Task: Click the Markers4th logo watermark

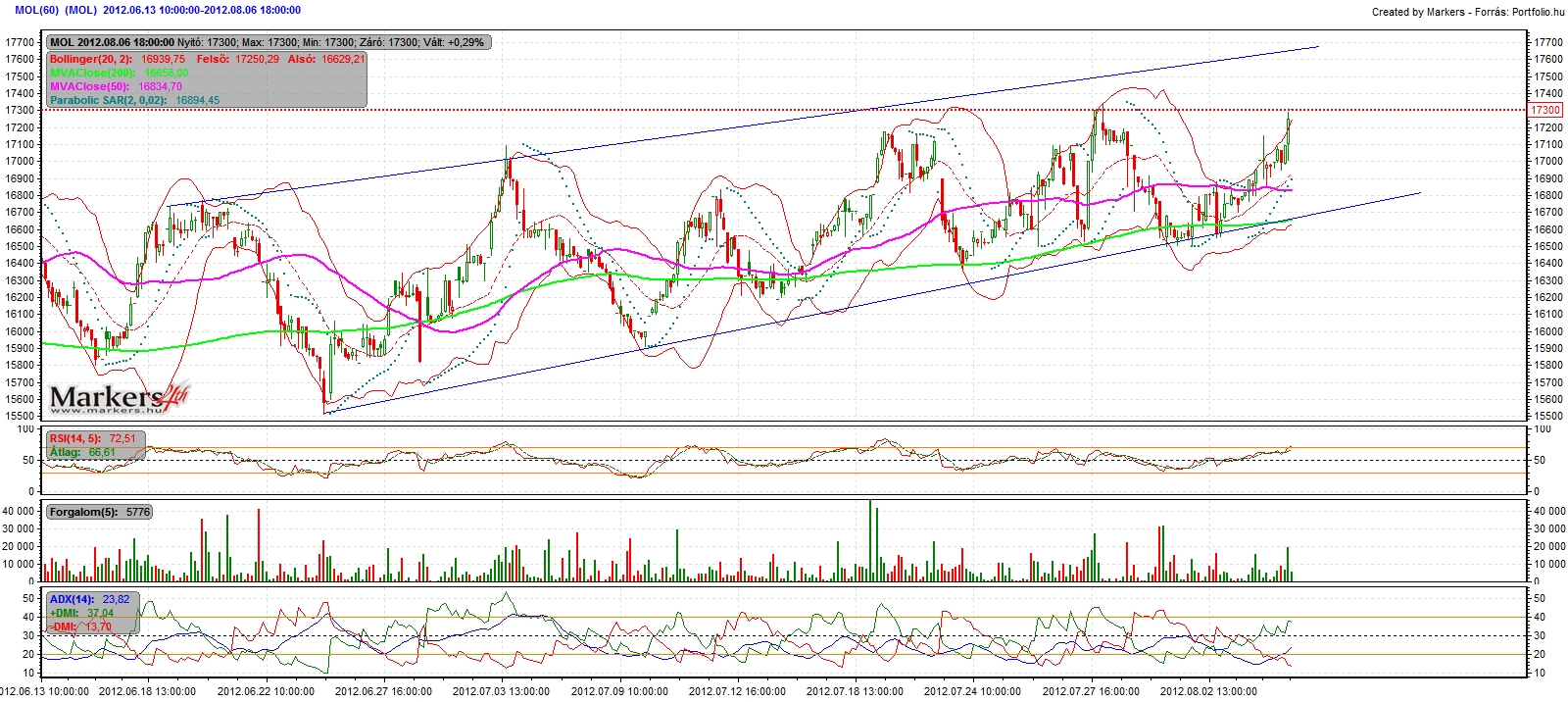Action: pos(118,398)
